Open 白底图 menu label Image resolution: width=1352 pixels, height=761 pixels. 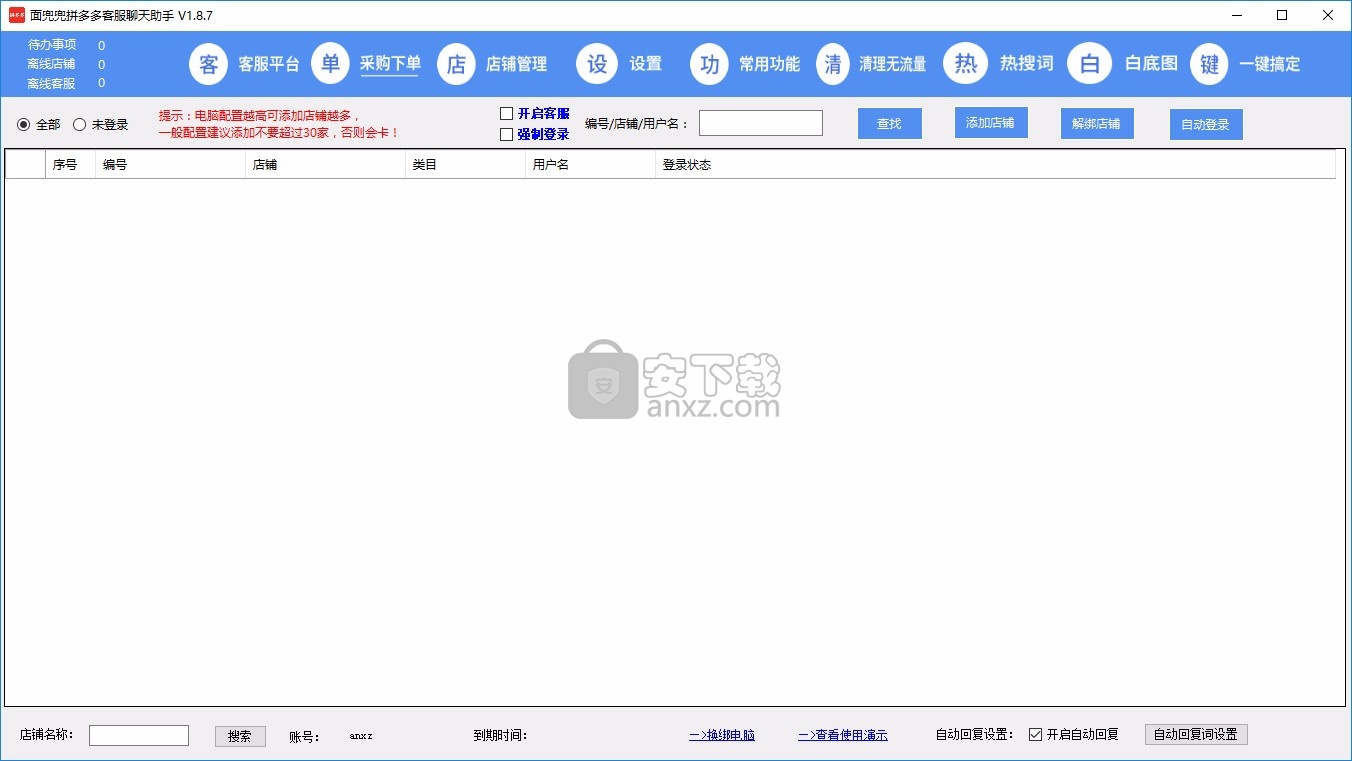coord(1151,63)
